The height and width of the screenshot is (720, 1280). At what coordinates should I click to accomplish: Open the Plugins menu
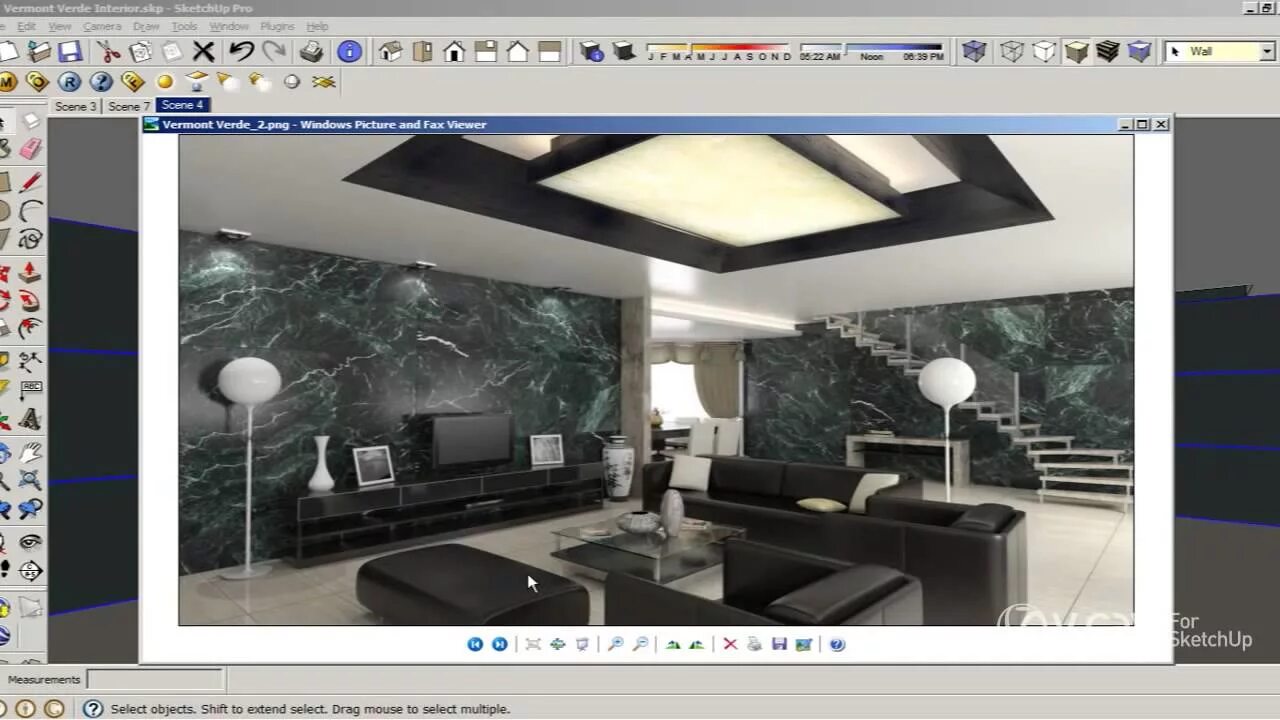coord(277,26)
